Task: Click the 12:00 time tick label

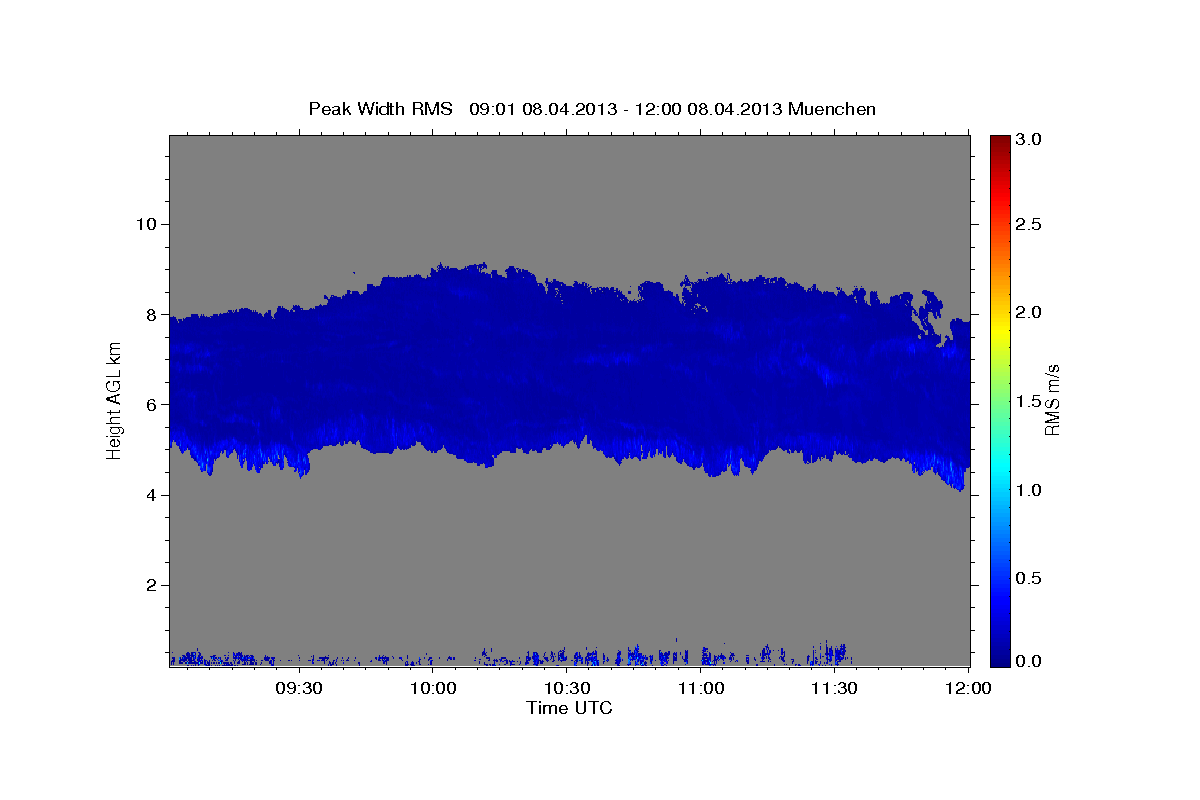Action: coord(968,688)
